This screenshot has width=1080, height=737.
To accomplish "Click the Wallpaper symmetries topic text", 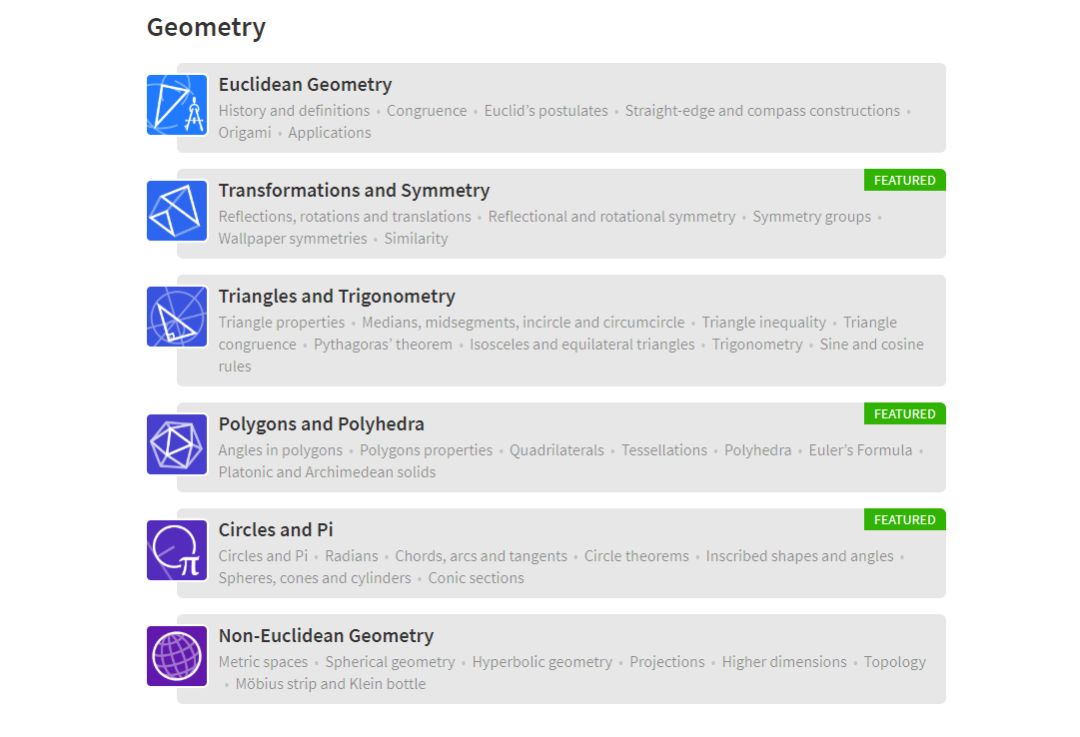I will pos(293,239).
